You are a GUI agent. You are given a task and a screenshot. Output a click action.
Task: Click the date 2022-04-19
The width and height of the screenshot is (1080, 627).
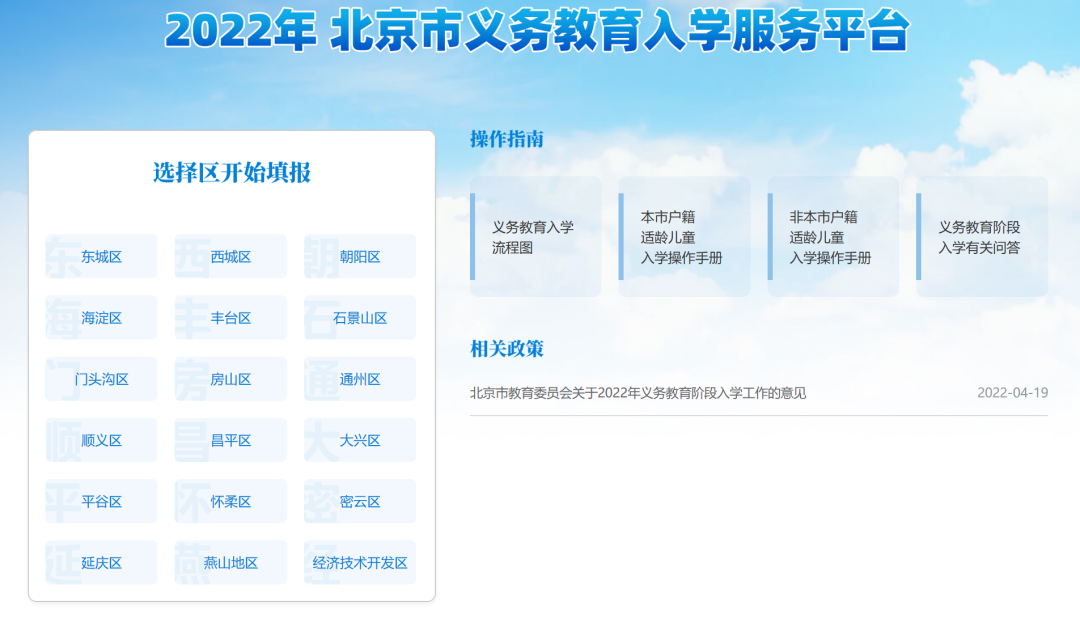click(1012, 393)
